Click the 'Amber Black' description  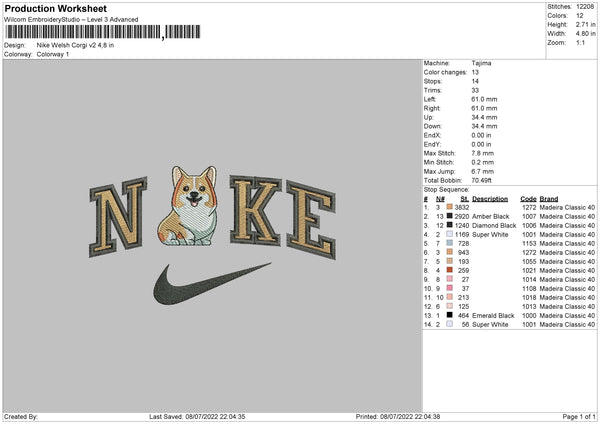[x=491, y=217]
